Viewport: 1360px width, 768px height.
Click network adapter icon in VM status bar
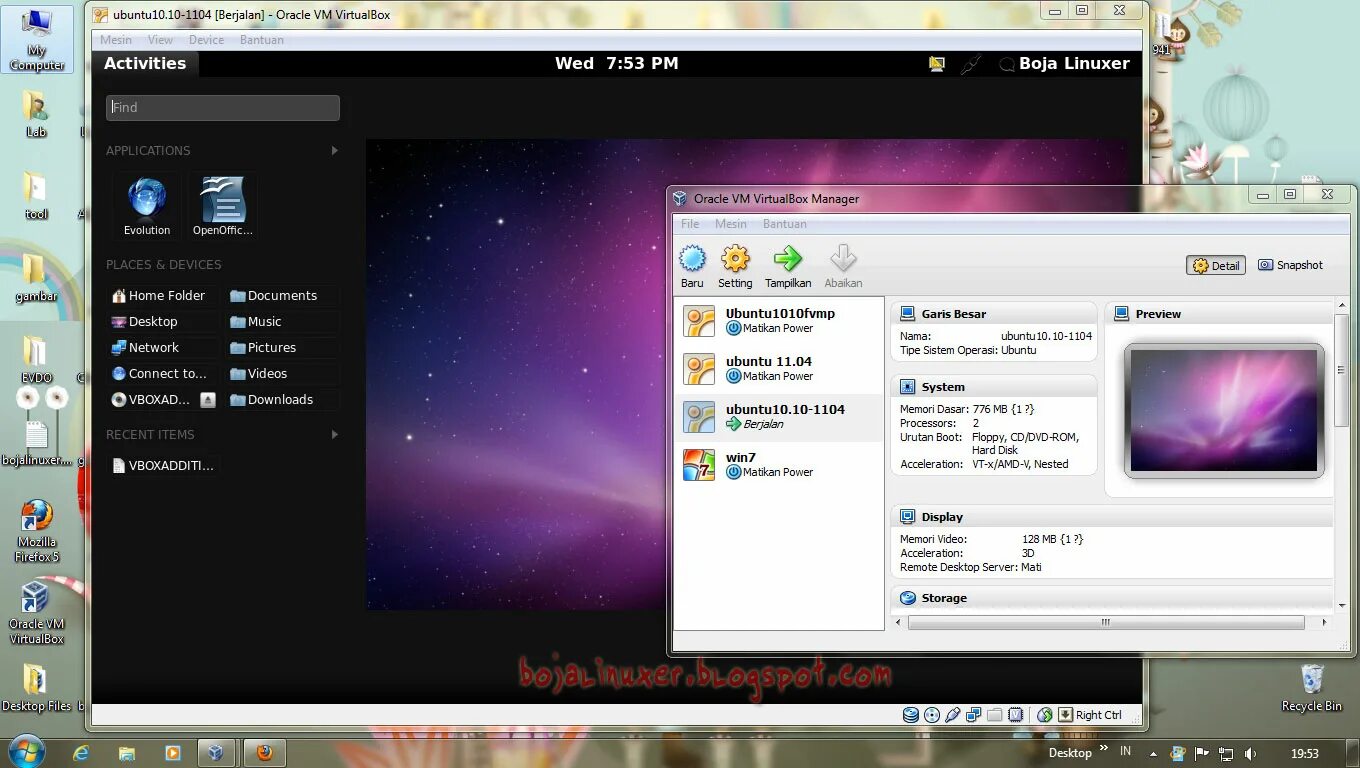pyautogui.click(x=974, y=715)
